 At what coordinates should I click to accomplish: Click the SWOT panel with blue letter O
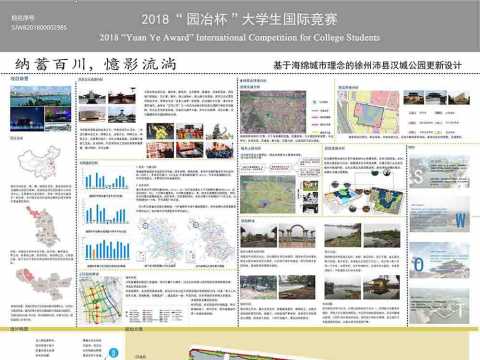click(x=440, y=261)
